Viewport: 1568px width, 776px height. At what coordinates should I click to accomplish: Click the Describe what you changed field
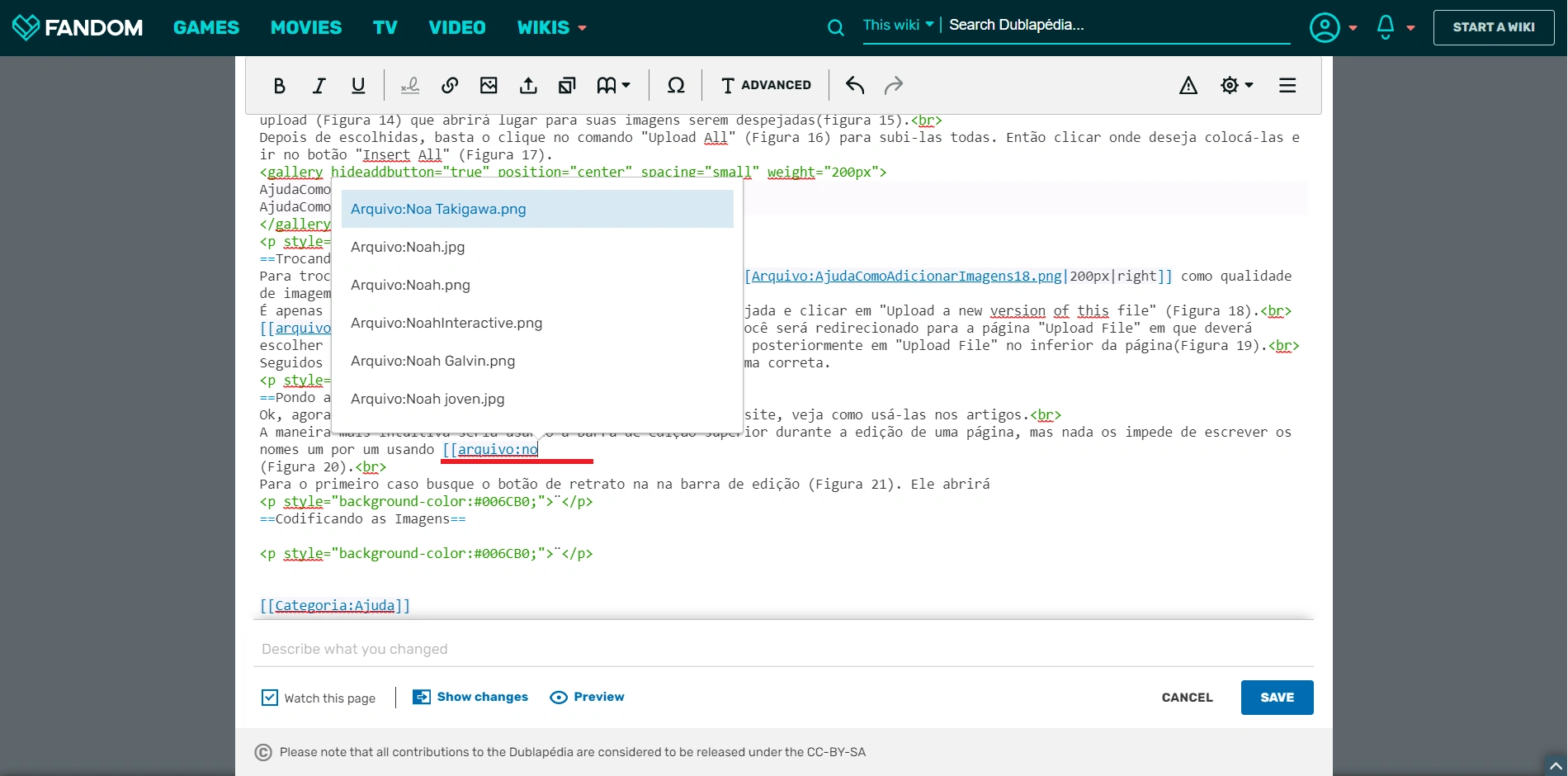783,649
